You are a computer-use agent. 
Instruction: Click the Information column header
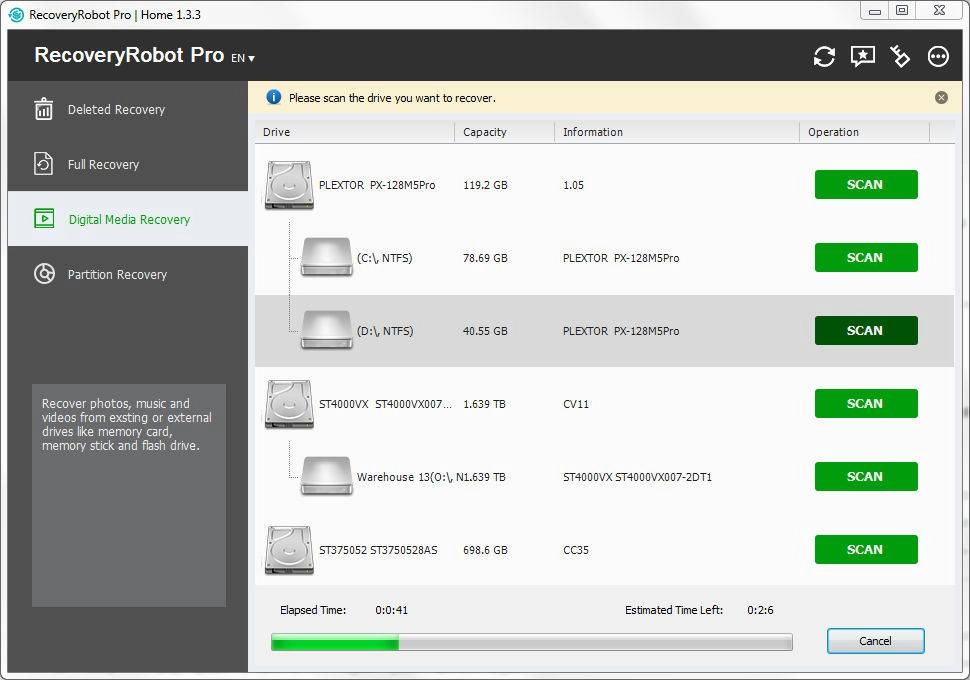[x=677, y=132]
